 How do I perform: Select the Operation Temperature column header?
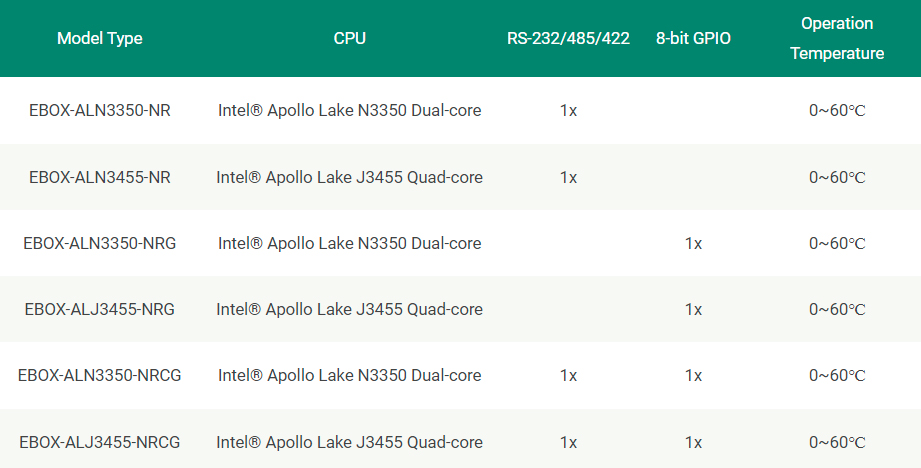(x=837, y=38)
